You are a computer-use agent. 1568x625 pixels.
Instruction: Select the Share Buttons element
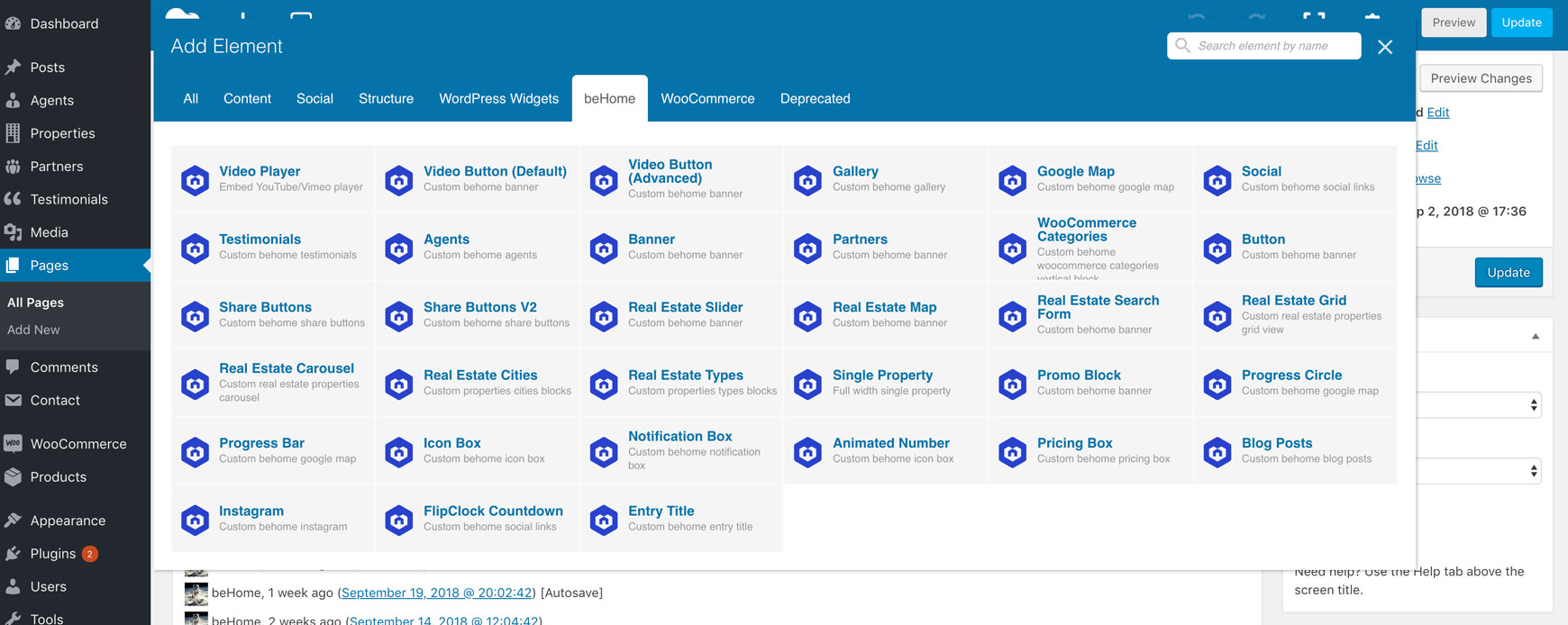click(x=272, y=315)
